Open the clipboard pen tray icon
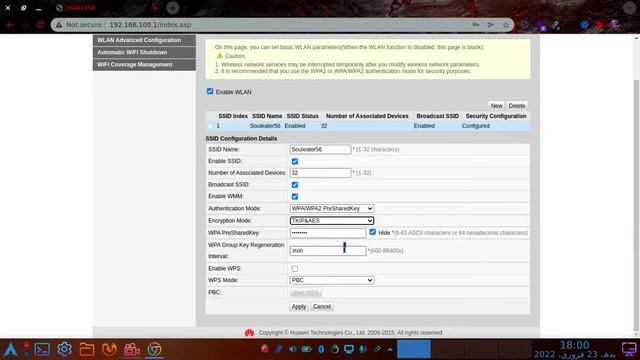640x360 pixels. [278, 349]
